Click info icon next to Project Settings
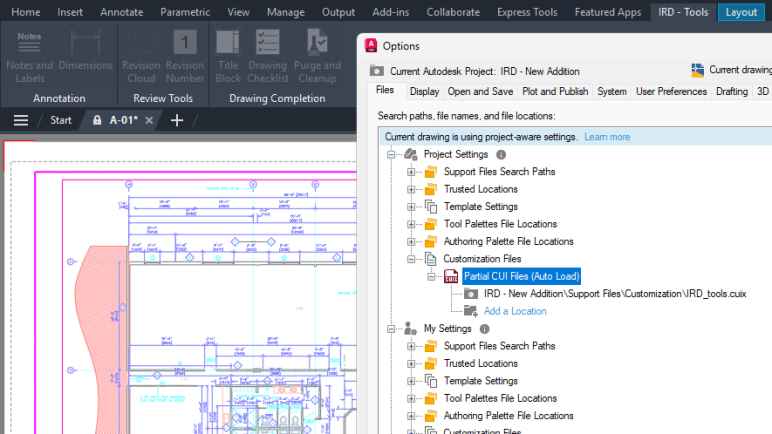 tap(501, 155)
